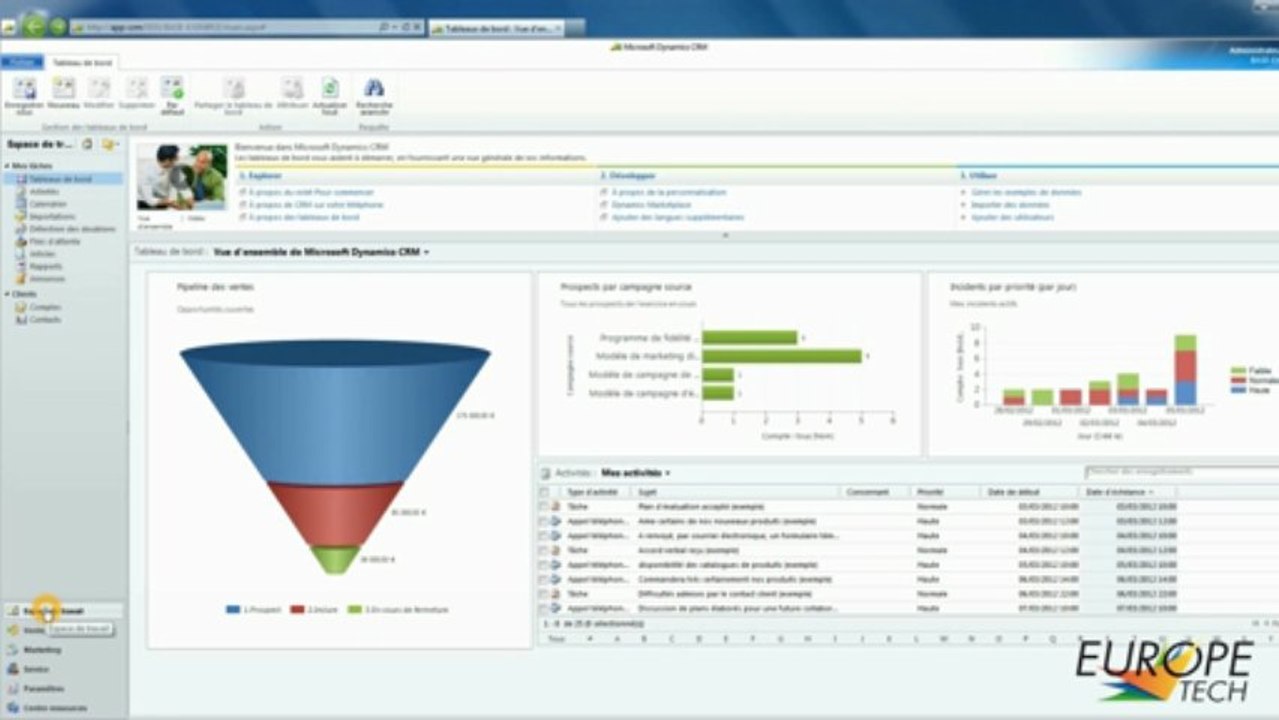Check the Aimer certains de nos nouveaux produits row
The width and height of the screenshot is (1279, 720).
click(544, 521)
